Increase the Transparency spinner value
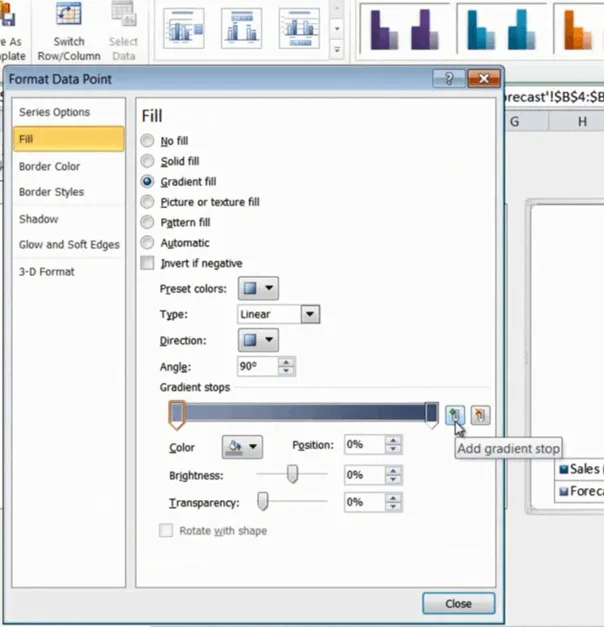This screenshot has width=604, height=627. click(394, 498)
